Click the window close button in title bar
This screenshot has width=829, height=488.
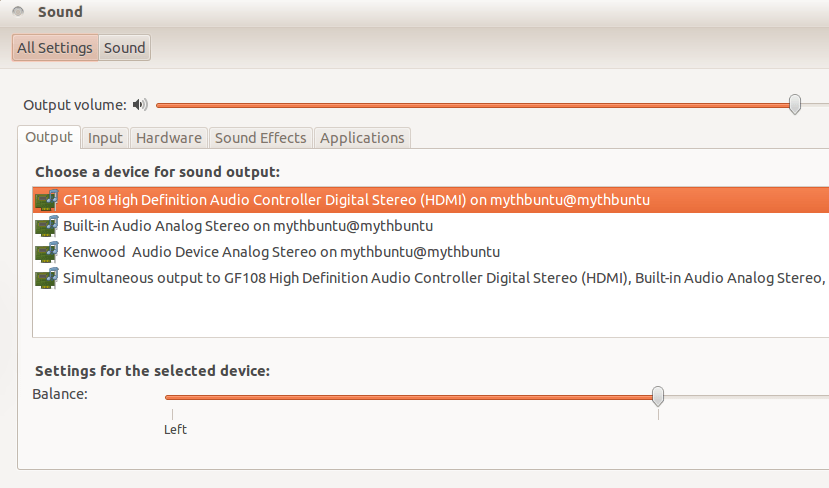18,12
